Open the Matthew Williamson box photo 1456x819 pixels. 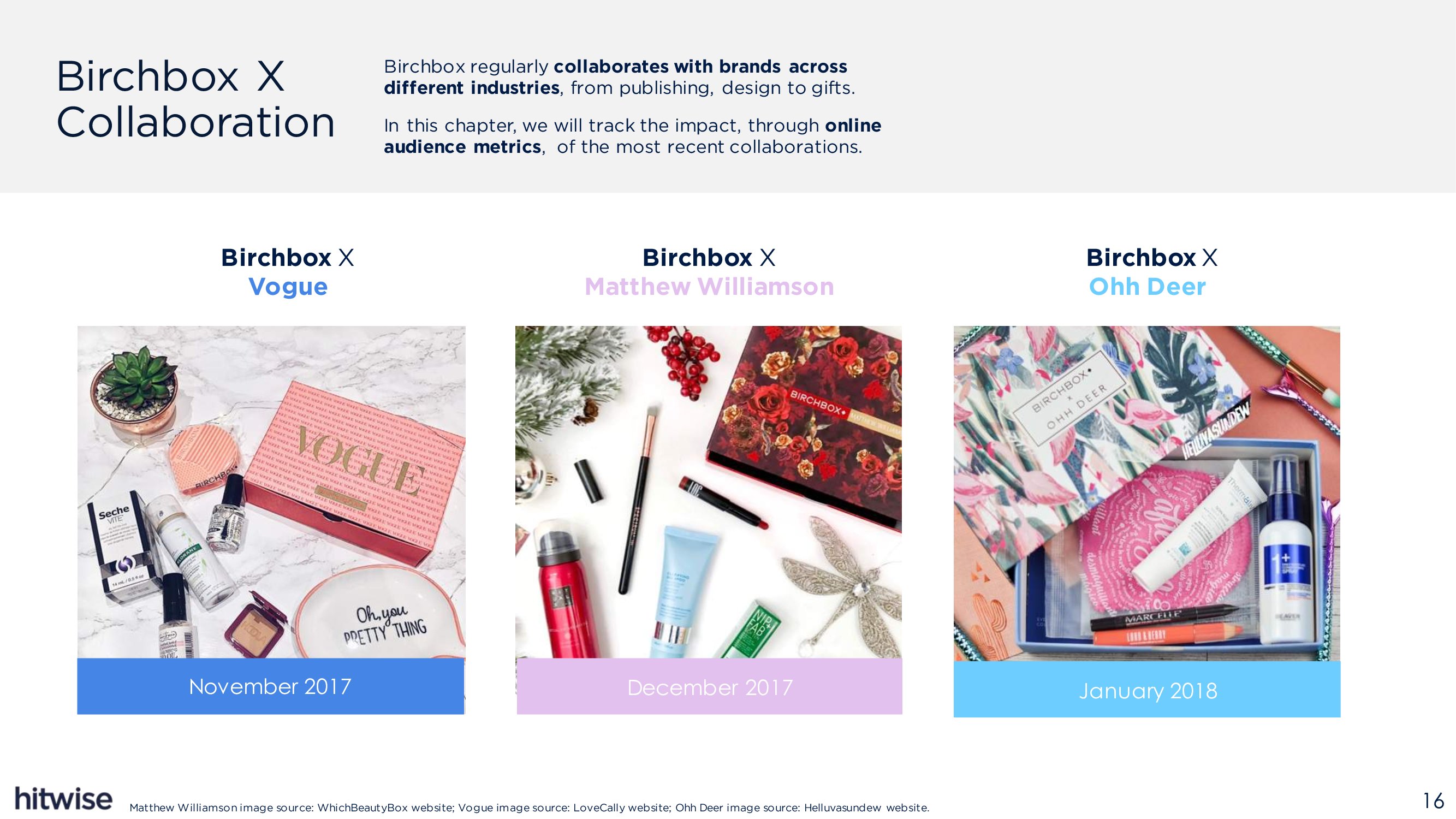click(709, 492)
